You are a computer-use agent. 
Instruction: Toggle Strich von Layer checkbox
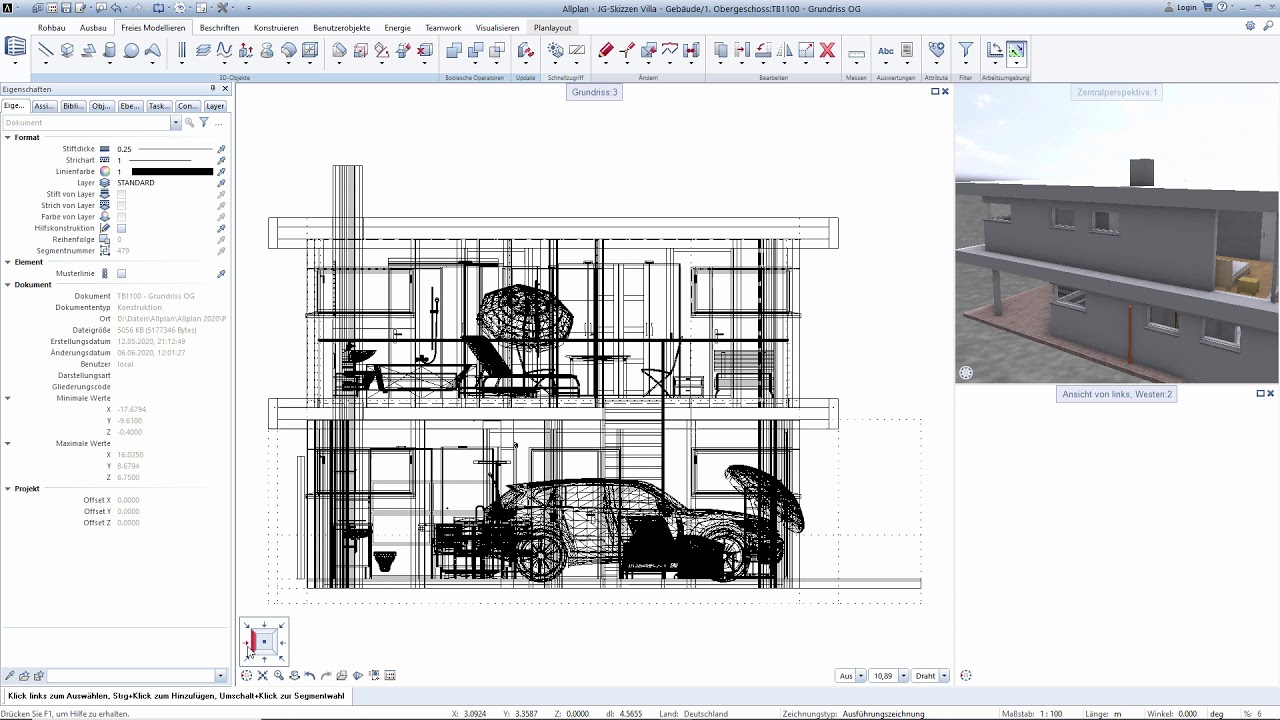pos(121,205)
